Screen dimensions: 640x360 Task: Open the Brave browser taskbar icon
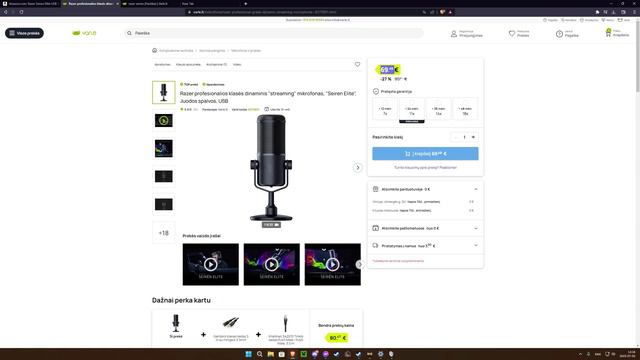tap(292, 354)
